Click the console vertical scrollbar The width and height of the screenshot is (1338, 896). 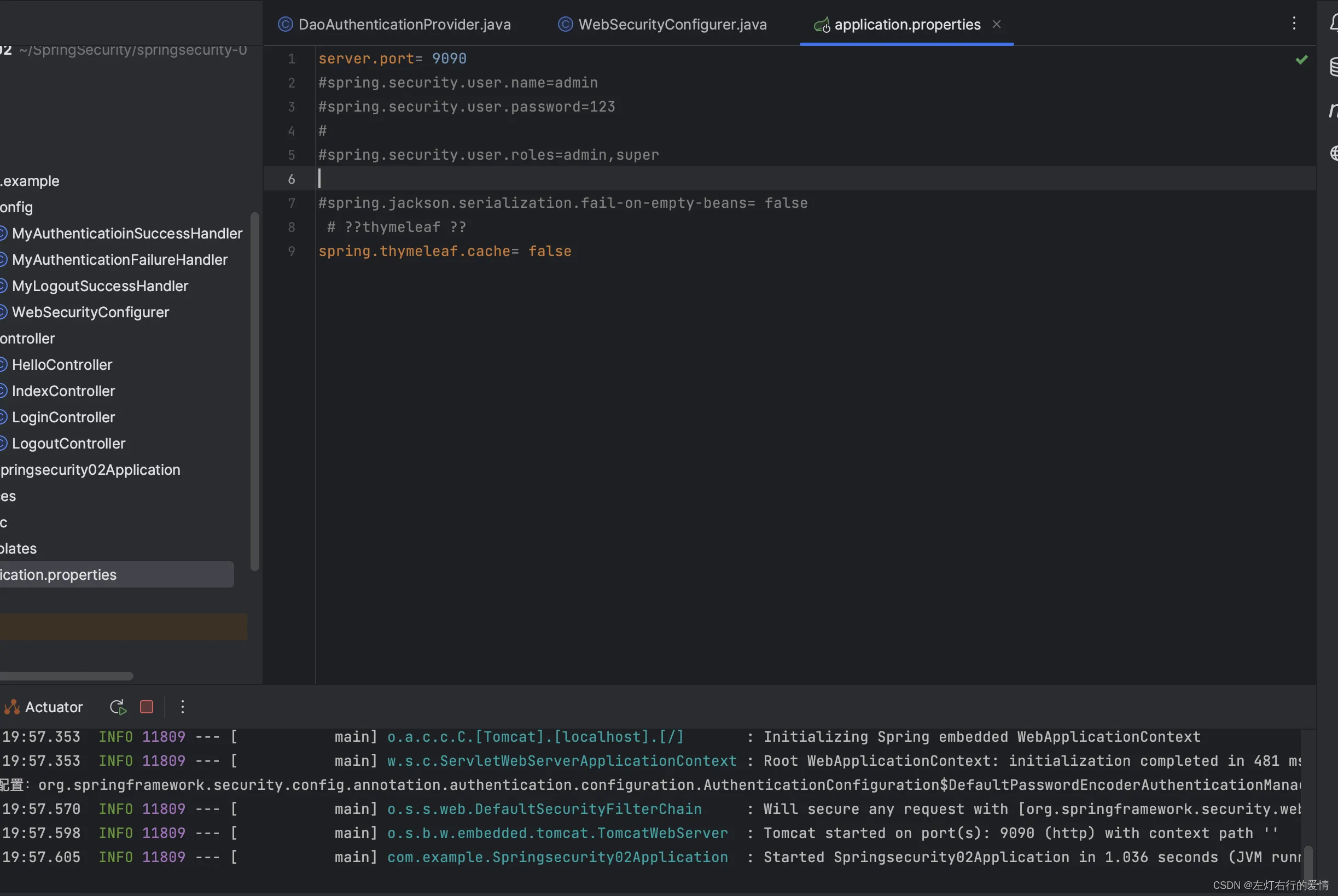[1308, 863]
